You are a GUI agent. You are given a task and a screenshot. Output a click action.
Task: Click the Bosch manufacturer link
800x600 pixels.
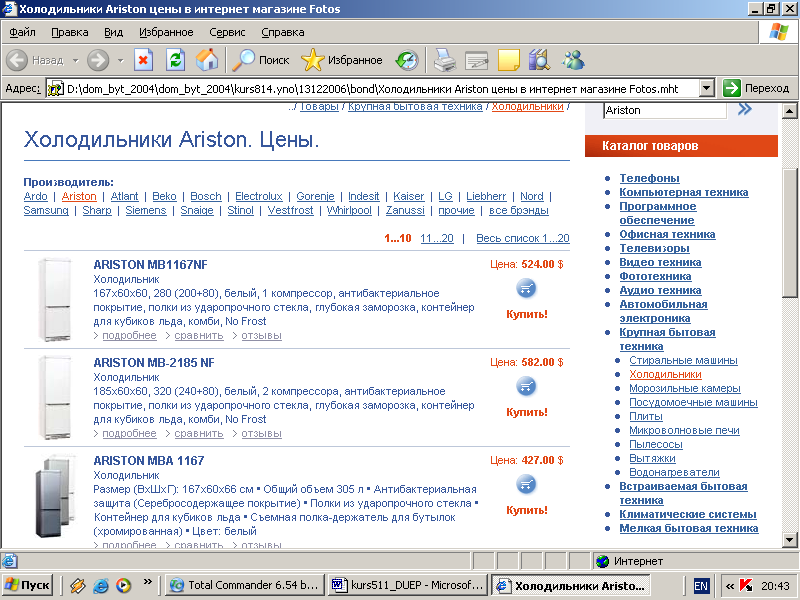pyautogui.click(x=206, y=196)
